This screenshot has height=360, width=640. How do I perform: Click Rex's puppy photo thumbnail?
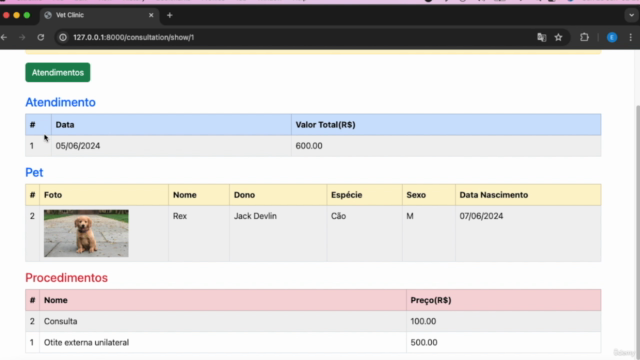pos(86,233)
